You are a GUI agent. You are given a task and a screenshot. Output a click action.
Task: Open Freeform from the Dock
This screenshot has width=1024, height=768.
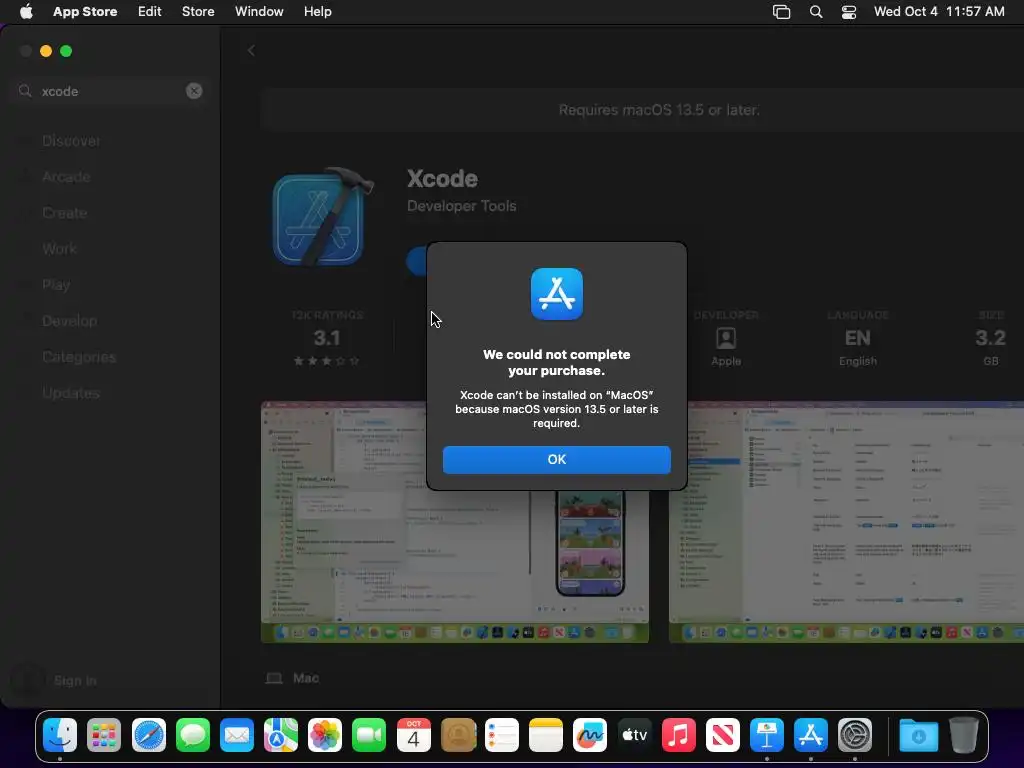(590, 735)
